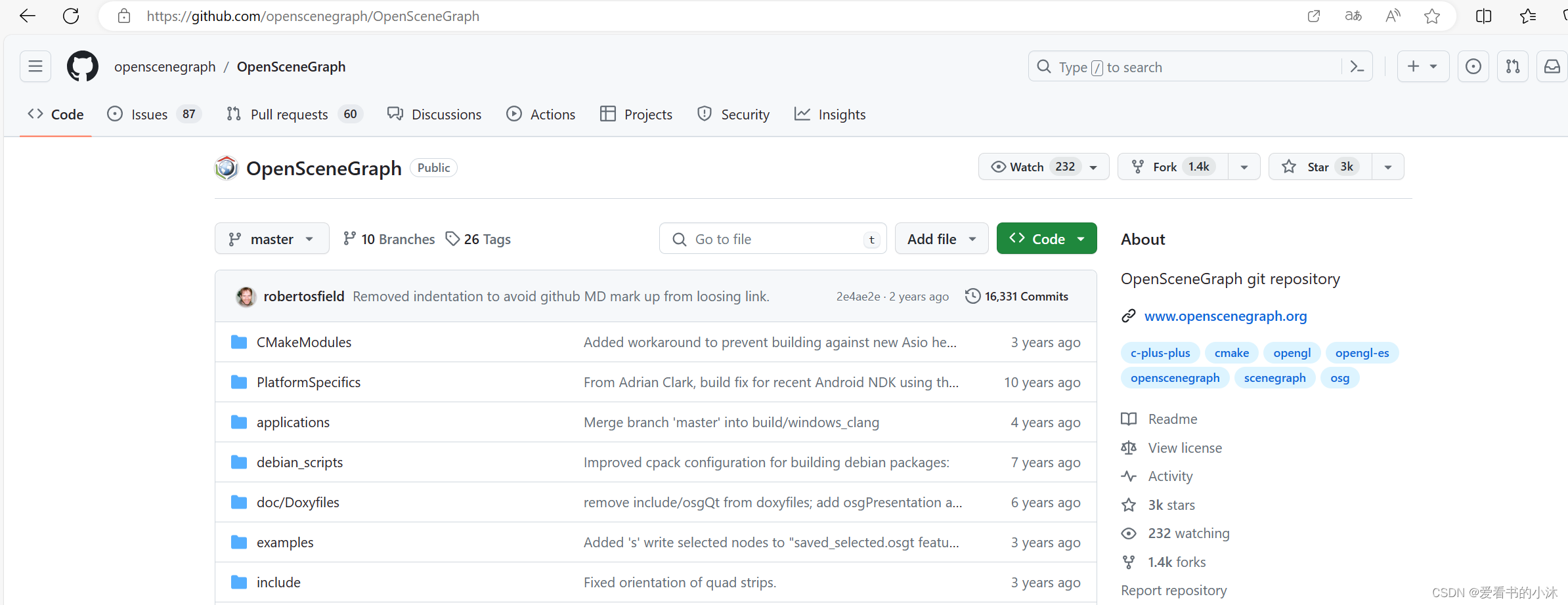Screen dimensions: 1568x605
Task: Switch to the Code tab
Action: (56, 114)
